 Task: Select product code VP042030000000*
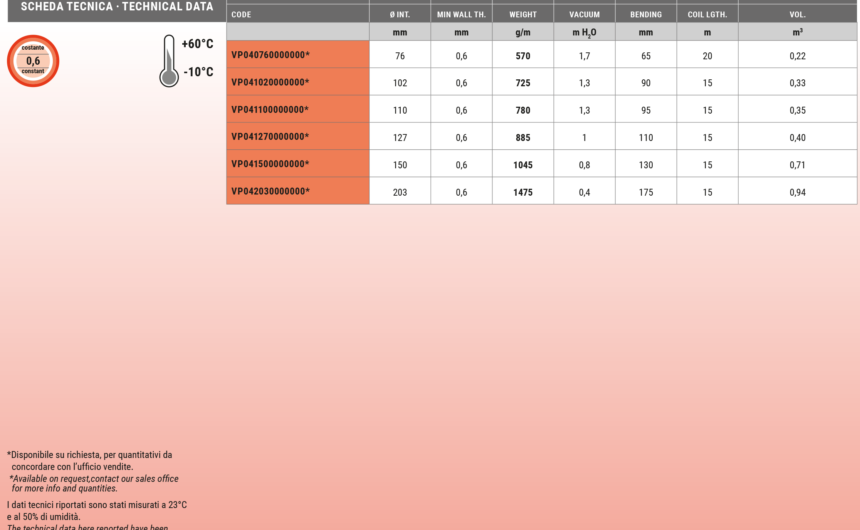point(270,191)
